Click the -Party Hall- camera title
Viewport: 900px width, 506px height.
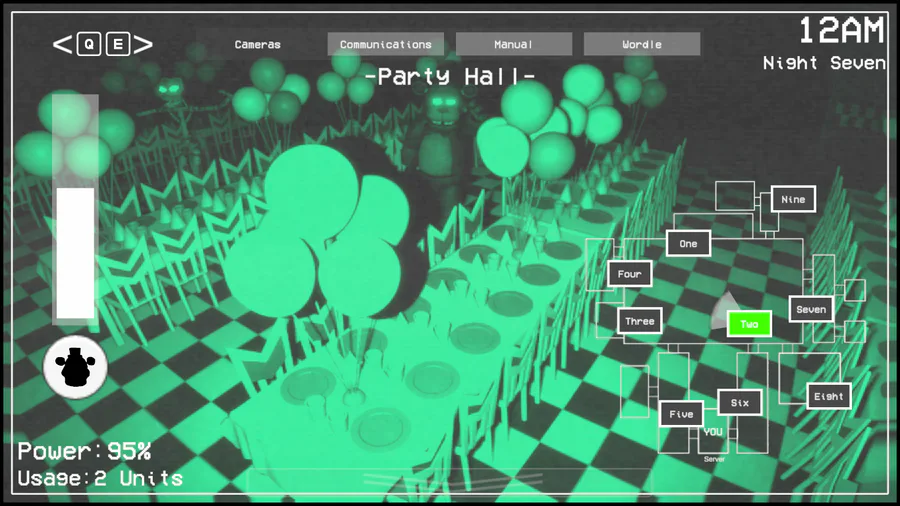pyautogui.click(x=450, y=76)
